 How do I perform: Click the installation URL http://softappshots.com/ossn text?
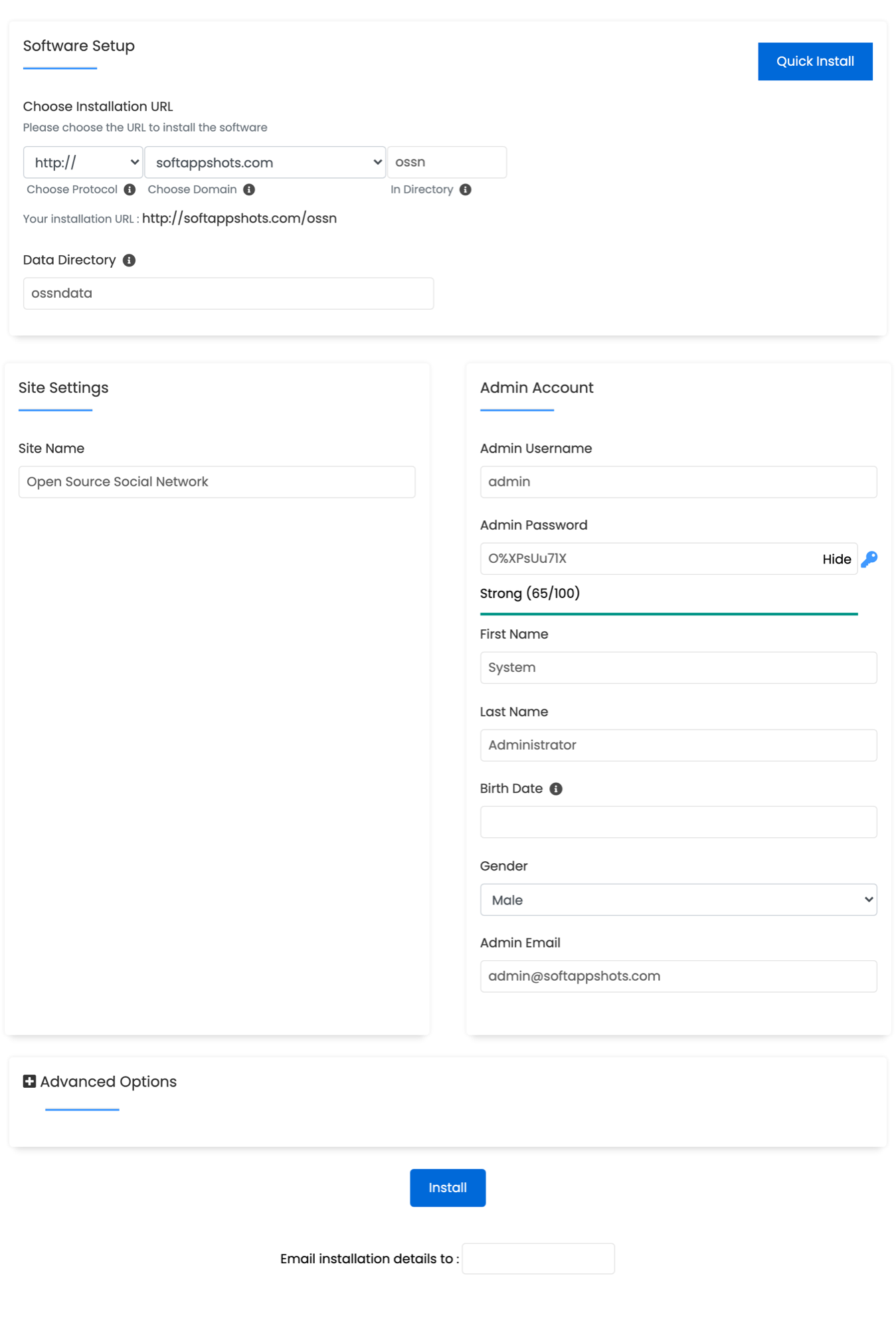pos(239,218)
